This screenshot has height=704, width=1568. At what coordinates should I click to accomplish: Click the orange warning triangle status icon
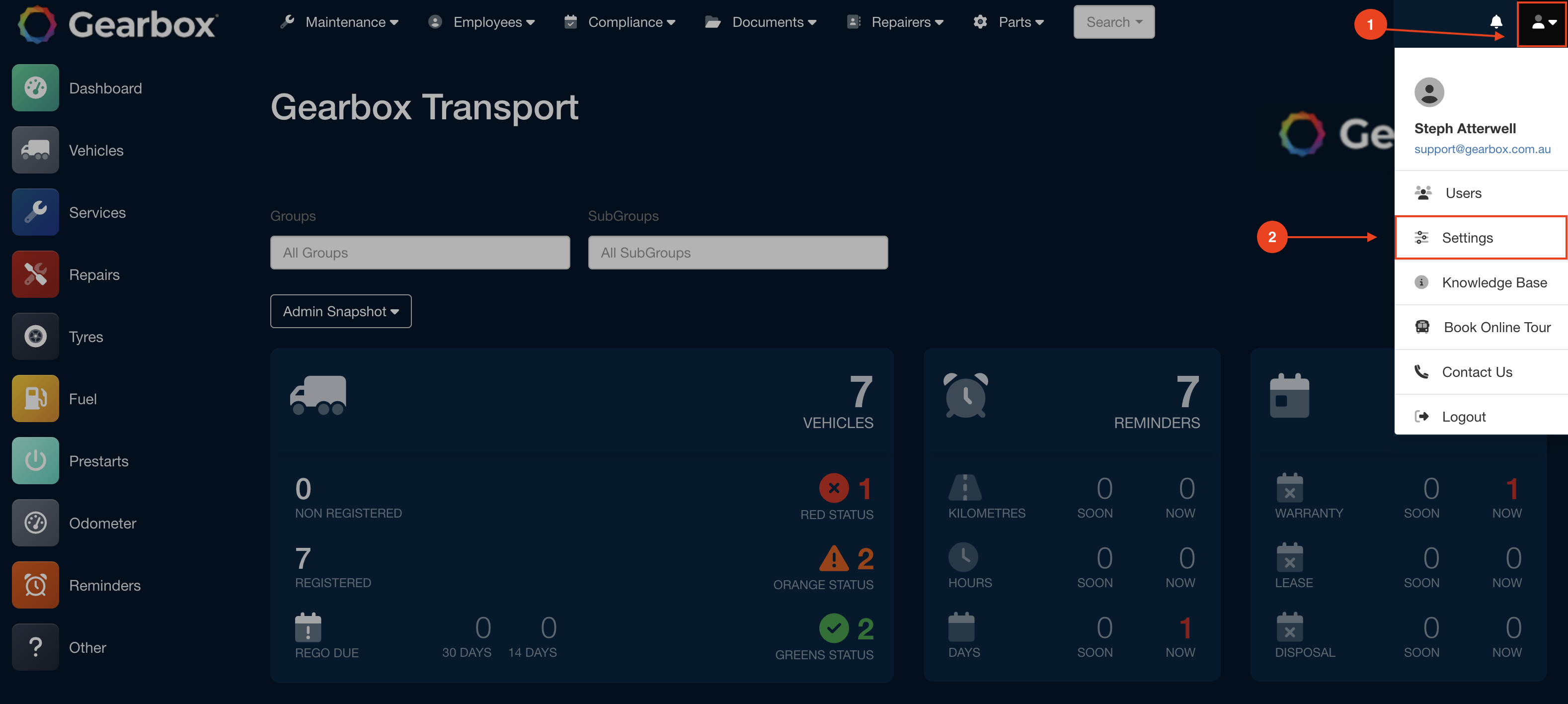834,558
